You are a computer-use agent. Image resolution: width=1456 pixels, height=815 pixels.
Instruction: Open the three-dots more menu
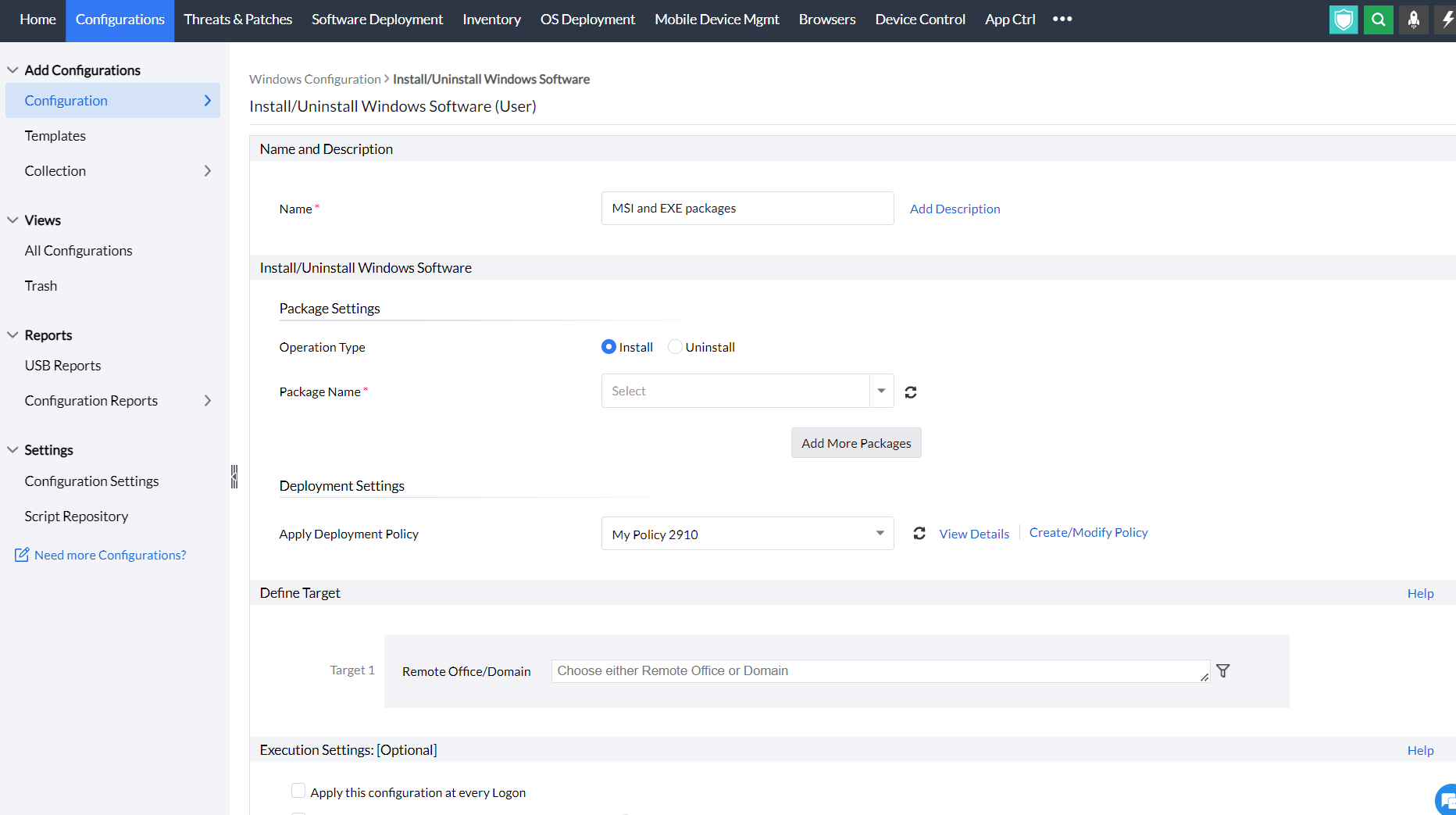coord(1062,19)
